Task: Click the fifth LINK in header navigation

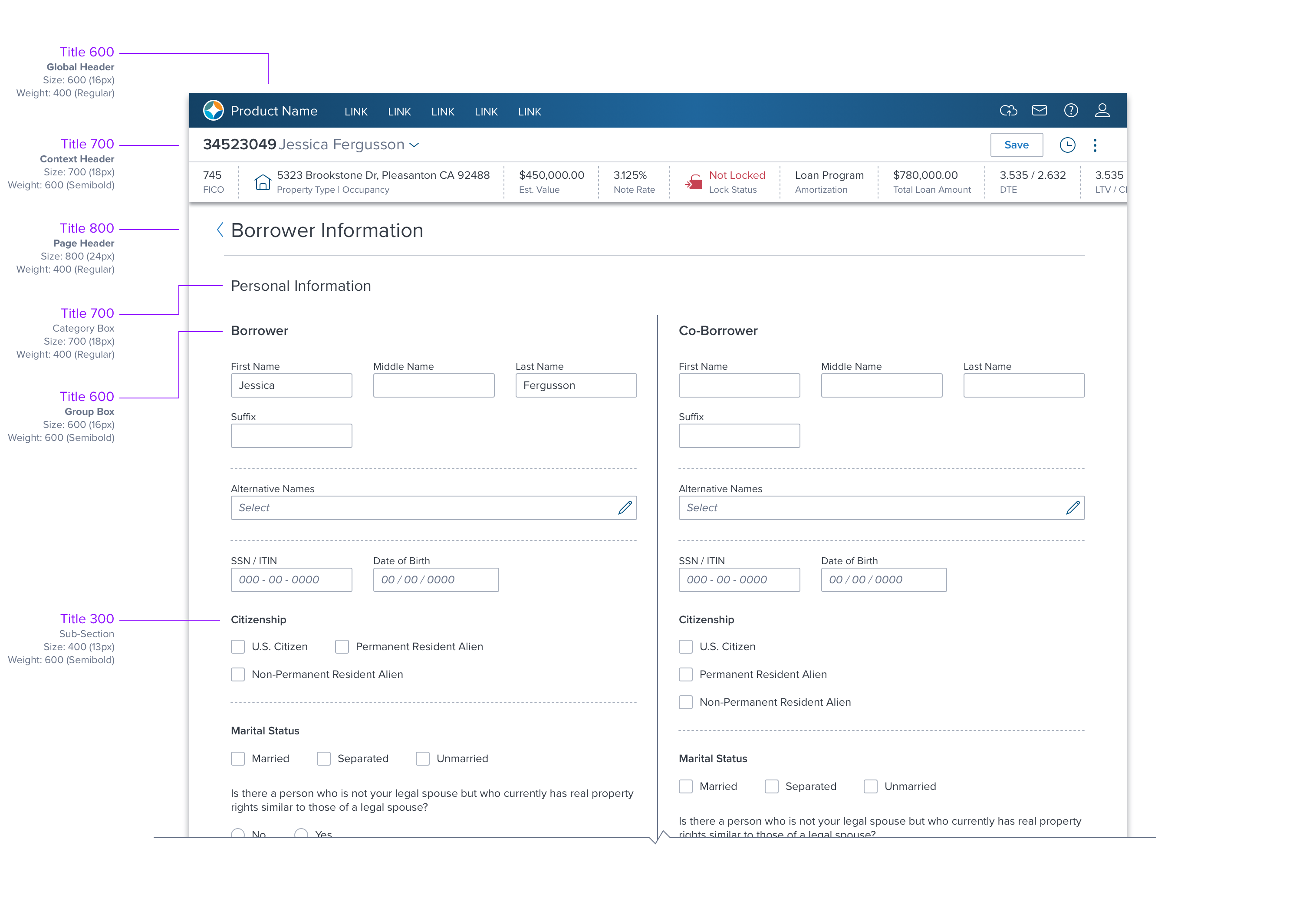Action: [529, 112]
